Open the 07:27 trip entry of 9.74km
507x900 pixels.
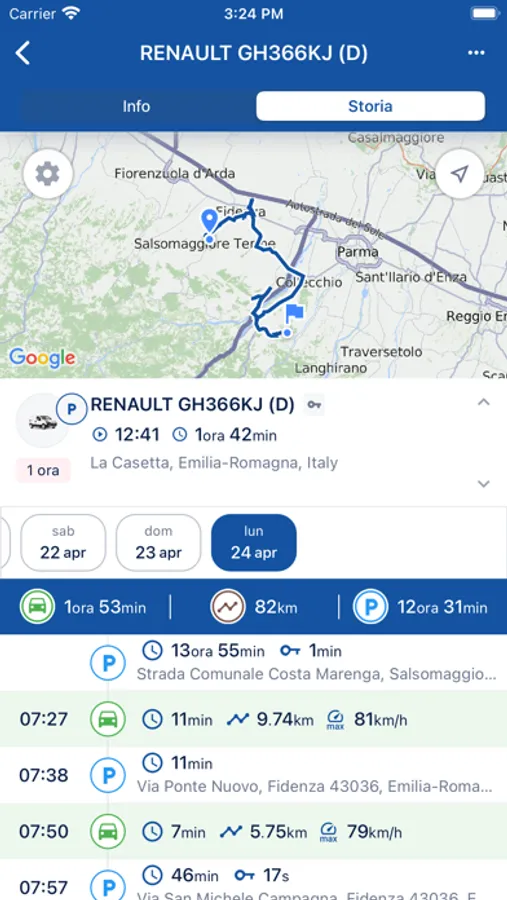coord(253,719)
